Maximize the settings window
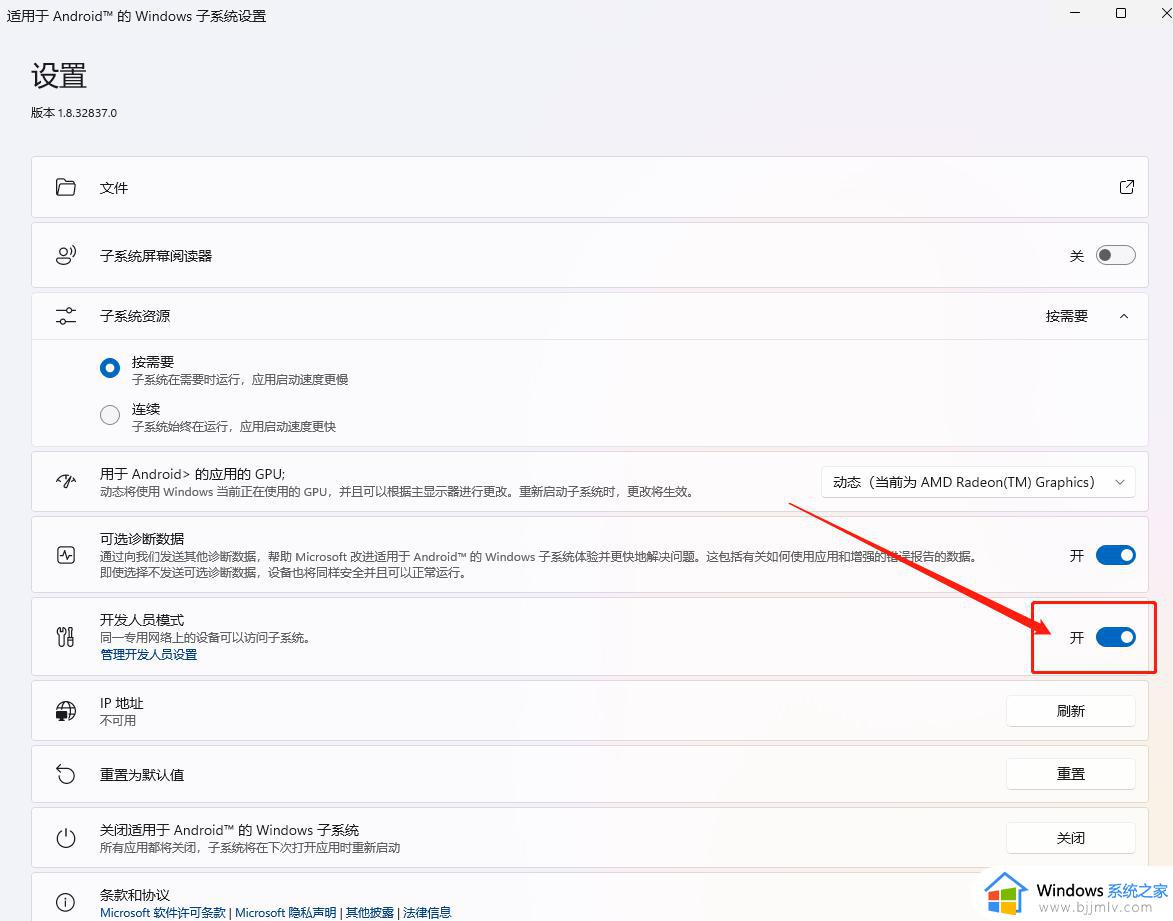This screenshot has height=921, width=1173. tap(1121, 13)
